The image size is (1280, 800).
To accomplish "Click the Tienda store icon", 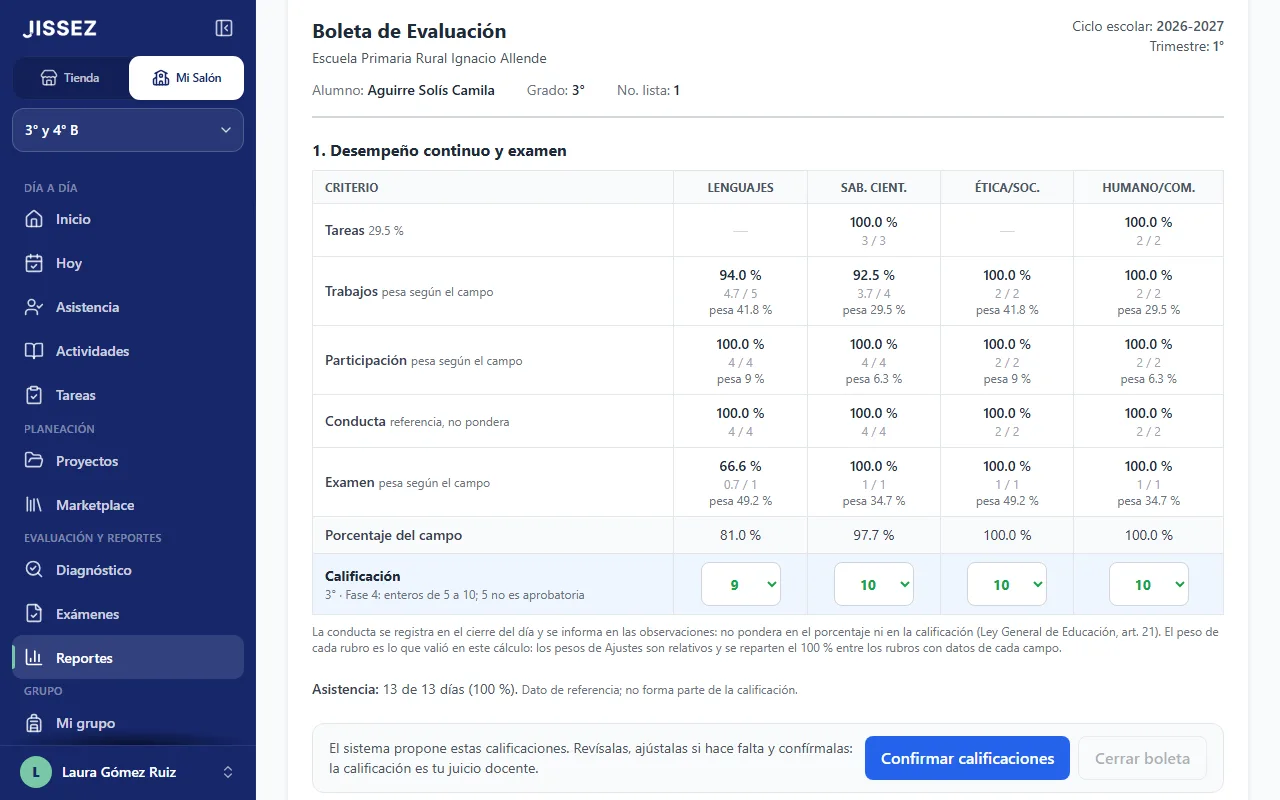I will pos(48,78).
